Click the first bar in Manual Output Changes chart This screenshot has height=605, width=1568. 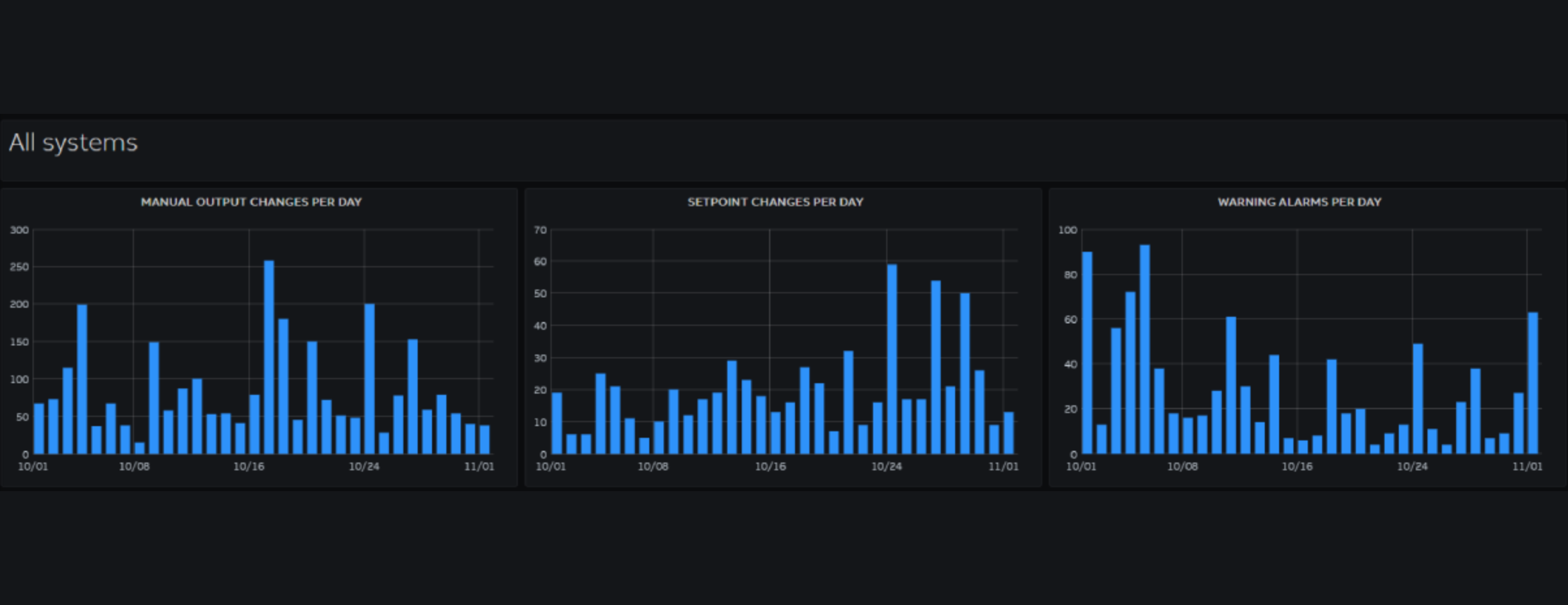[39, 429]
